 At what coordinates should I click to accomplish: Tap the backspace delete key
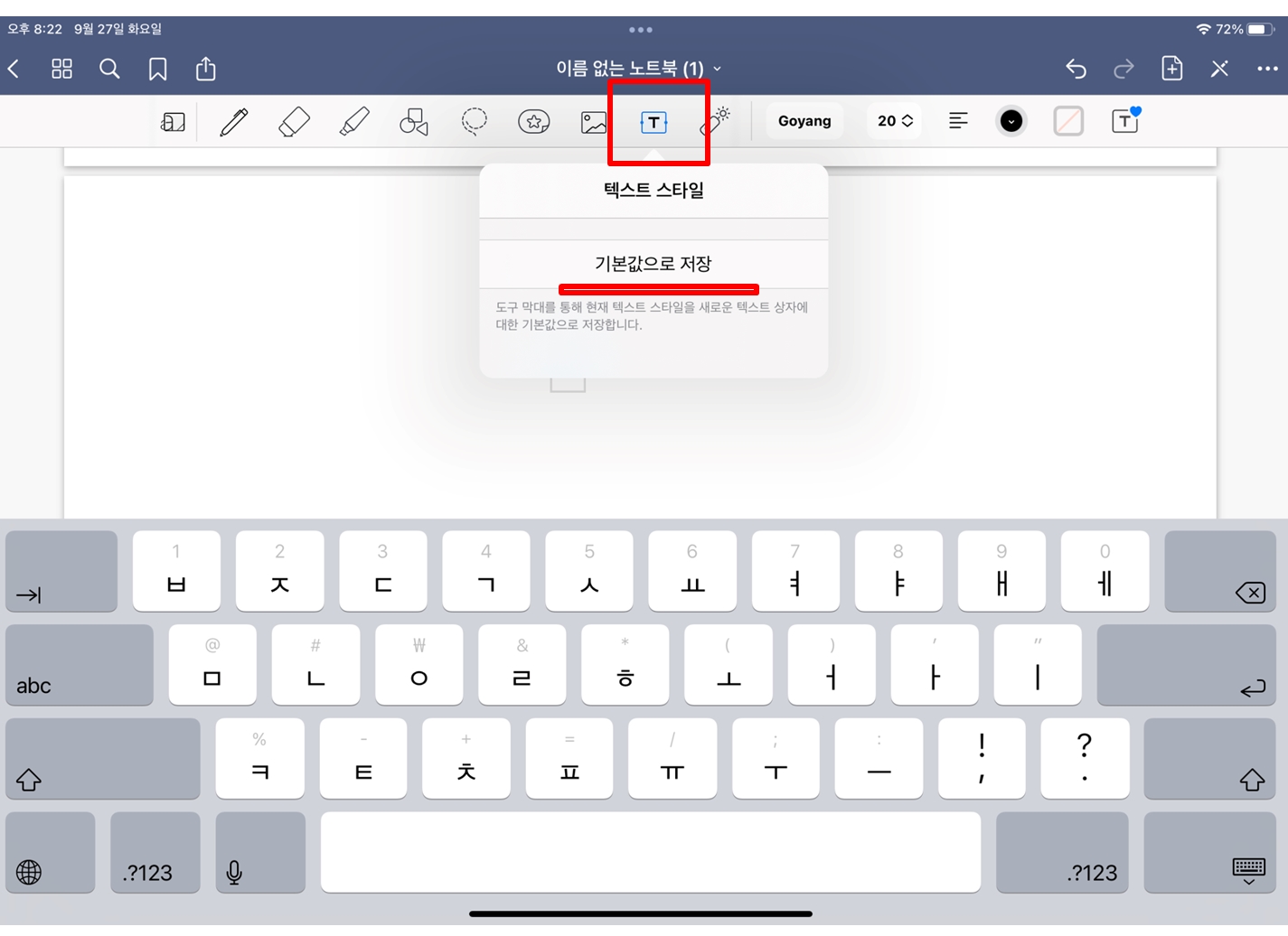pos(1220,571)
